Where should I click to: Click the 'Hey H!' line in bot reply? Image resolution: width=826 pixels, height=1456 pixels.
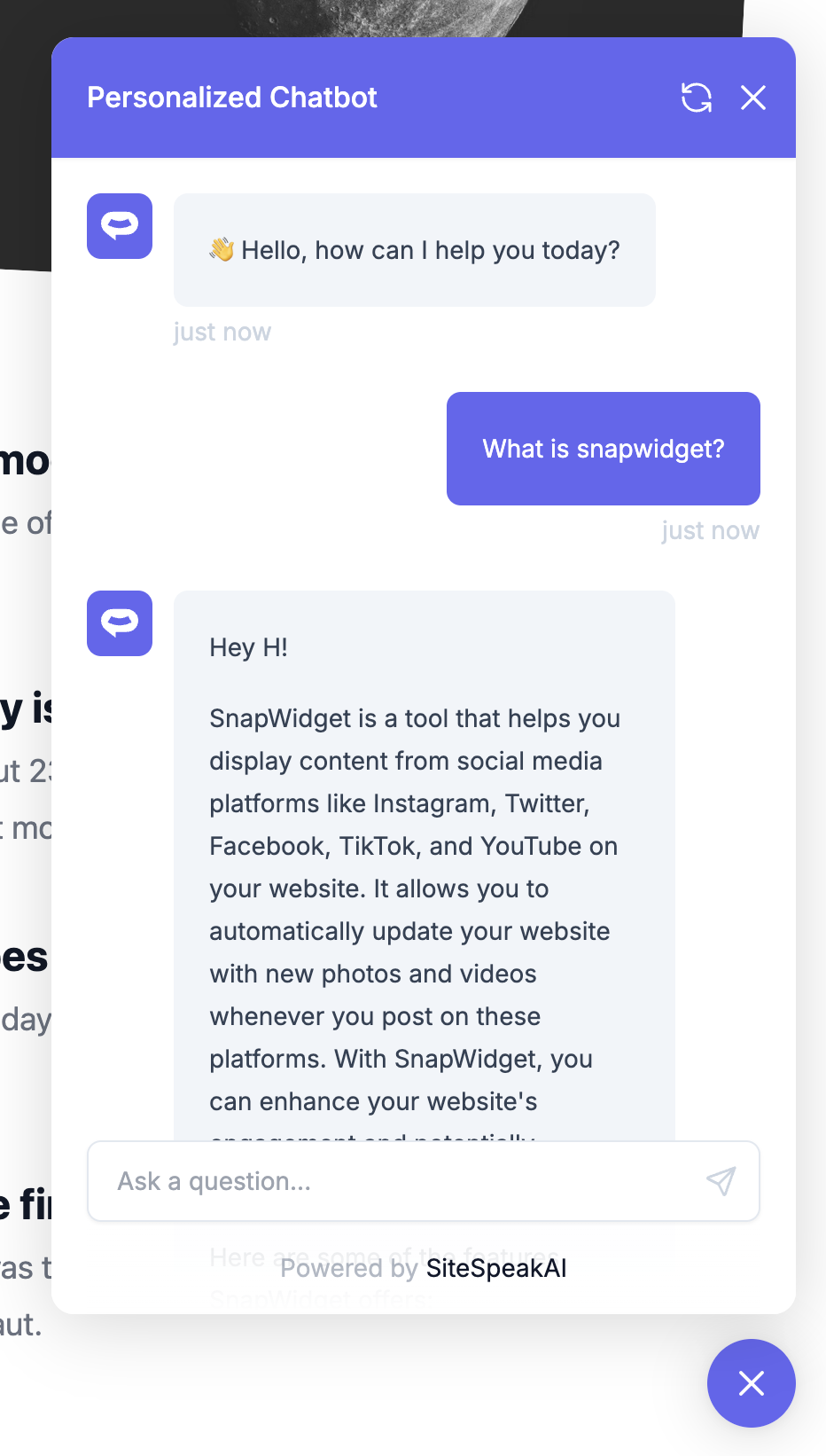point(249,648)
